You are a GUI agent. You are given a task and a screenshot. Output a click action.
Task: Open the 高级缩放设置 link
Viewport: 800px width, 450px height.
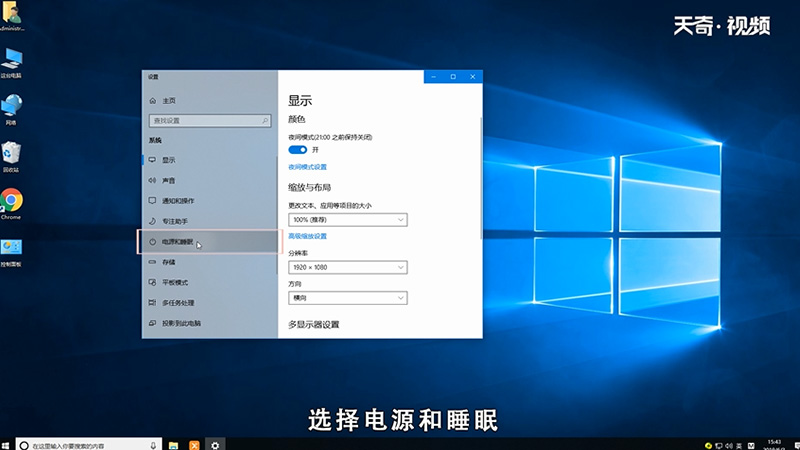(x=307, y=236)
